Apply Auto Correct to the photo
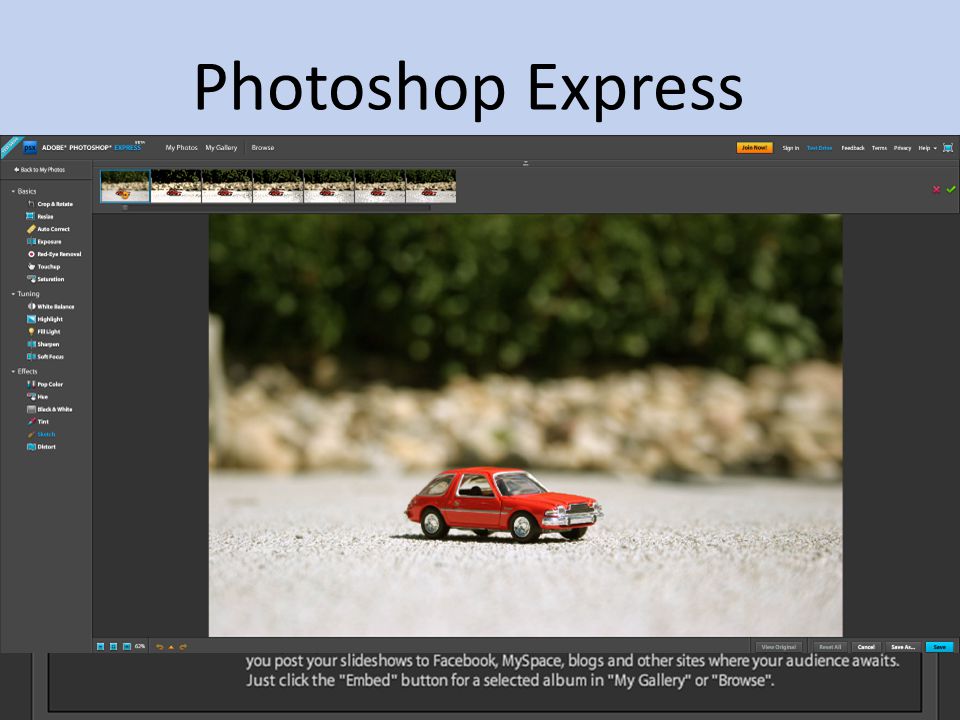The image size is (960, 720). [48, 229]
